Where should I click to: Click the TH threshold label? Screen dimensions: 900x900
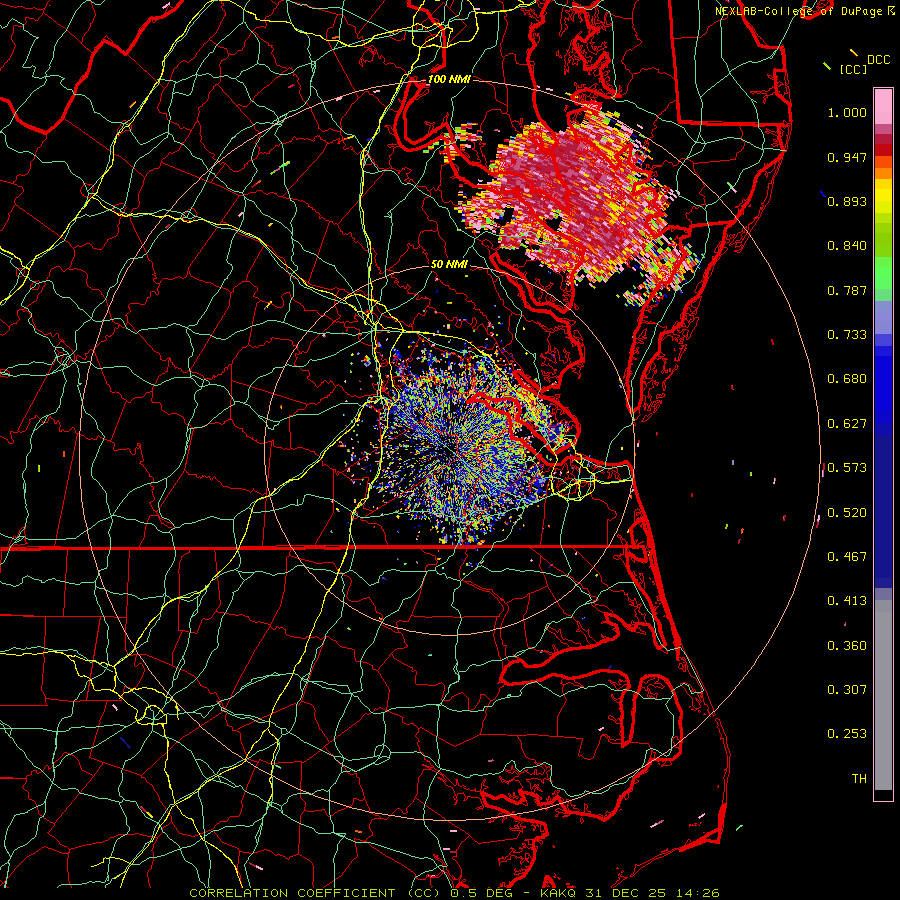click(859, 779)
